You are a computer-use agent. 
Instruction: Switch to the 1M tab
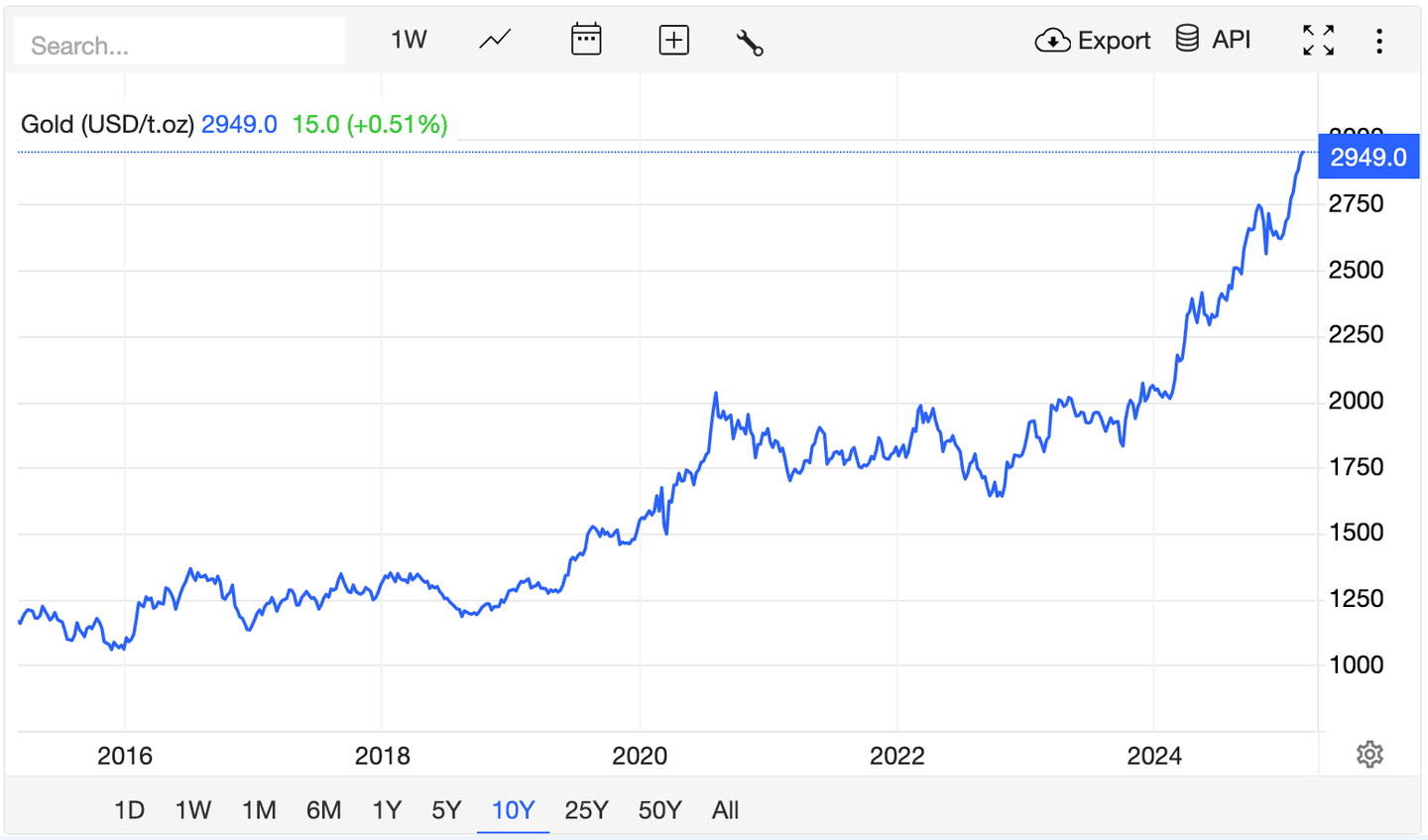tap(259, 810)
